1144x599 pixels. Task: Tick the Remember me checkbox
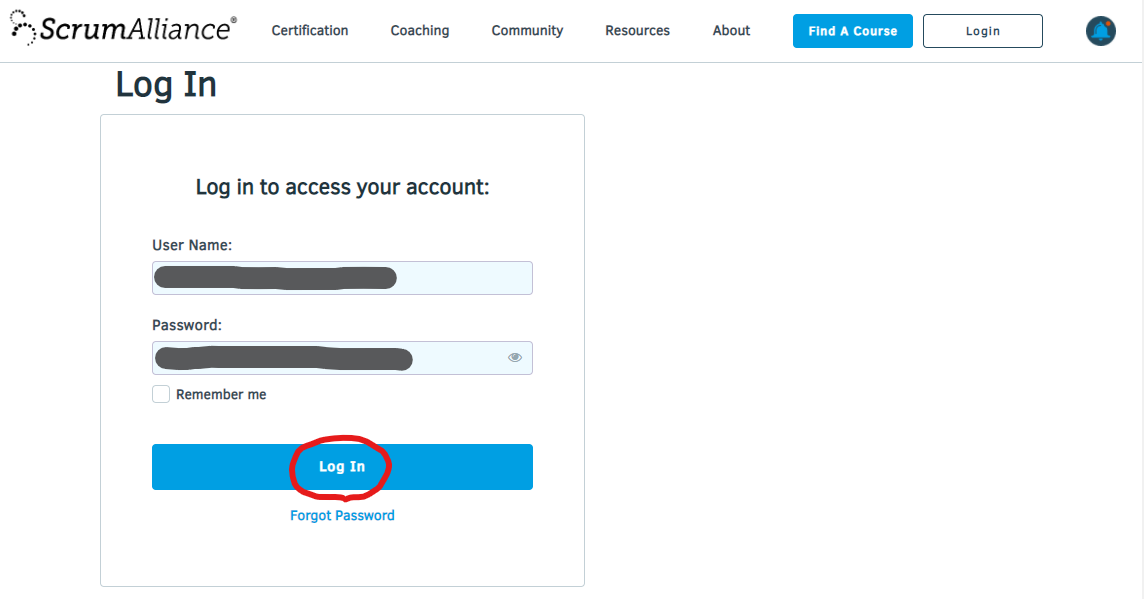click(x=161, y=394)
